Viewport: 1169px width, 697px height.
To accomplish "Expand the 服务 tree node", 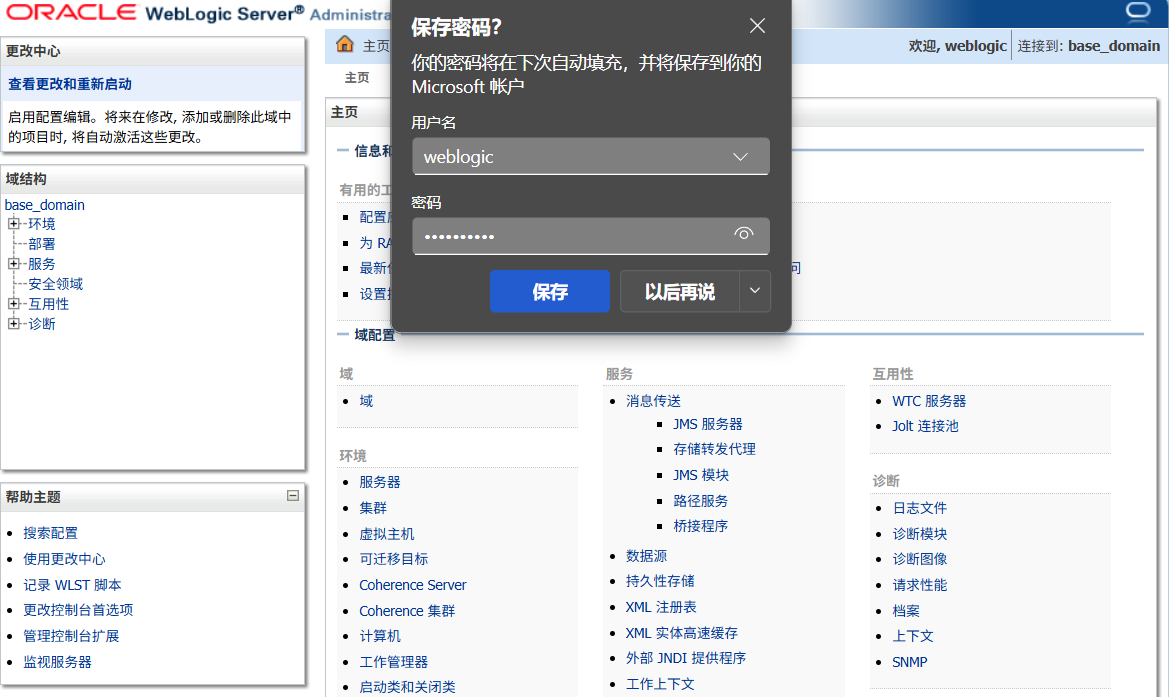I will [13, 264].
